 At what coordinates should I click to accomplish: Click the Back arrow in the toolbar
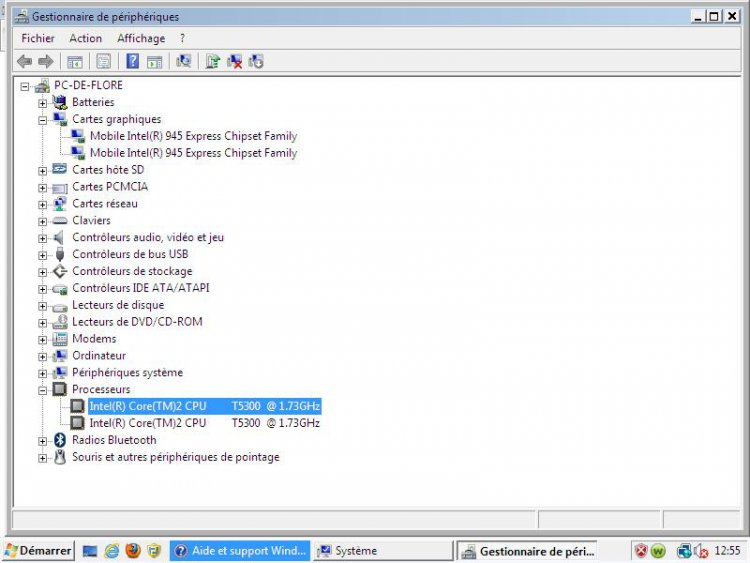point(24,61)
